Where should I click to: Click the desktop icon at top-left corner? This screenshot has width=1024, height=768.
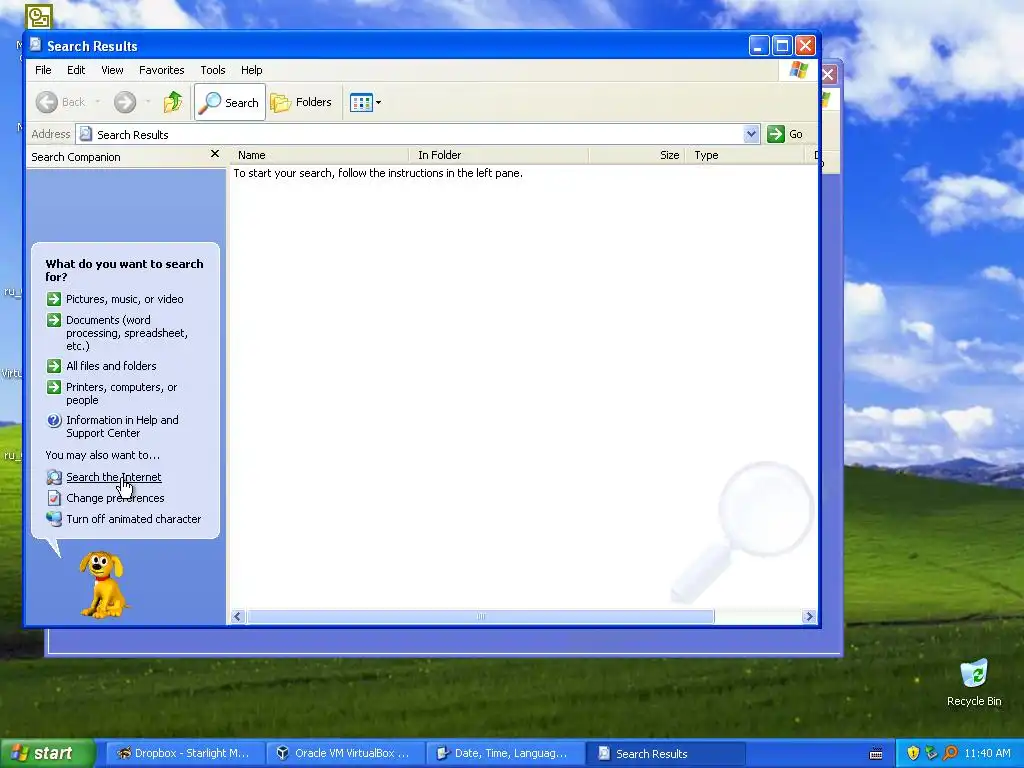pyautogui.click(x=39, y=17)
